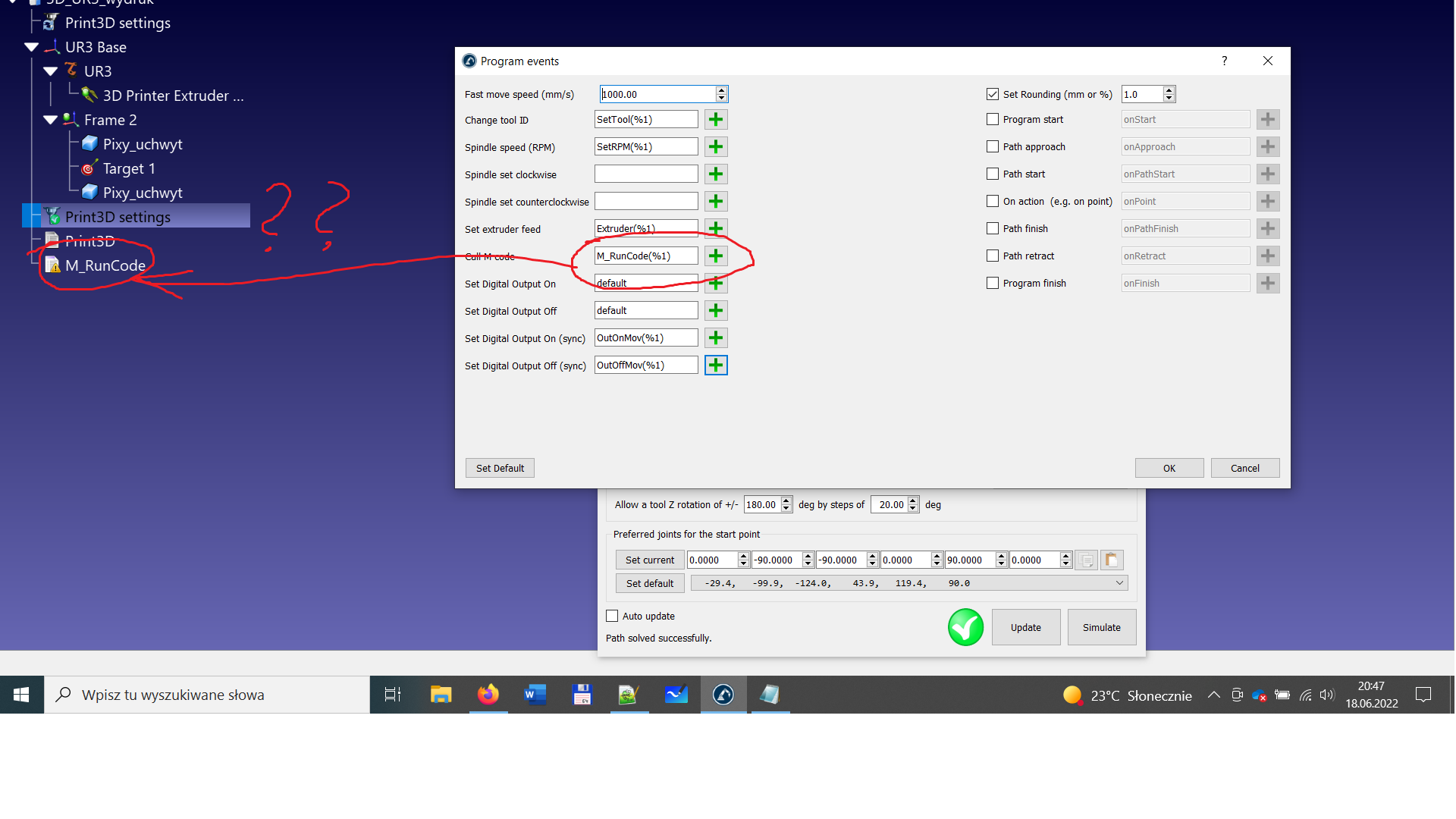This screenshot has height=819, width=1456.
Task: Collapse the Frame 2 tree node
Action: tap(51, 120)
